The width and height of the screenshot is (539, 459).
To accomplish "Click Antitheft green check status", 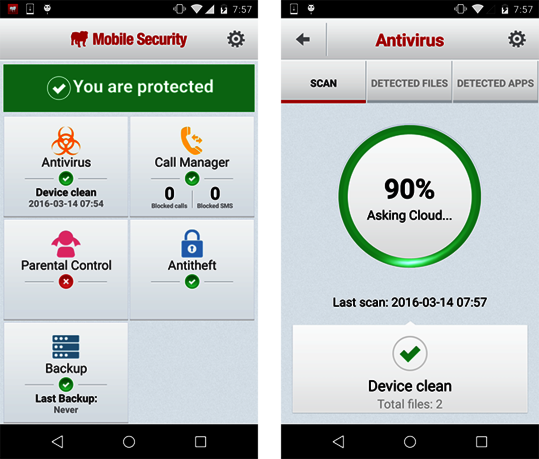I will coord(192,282).
